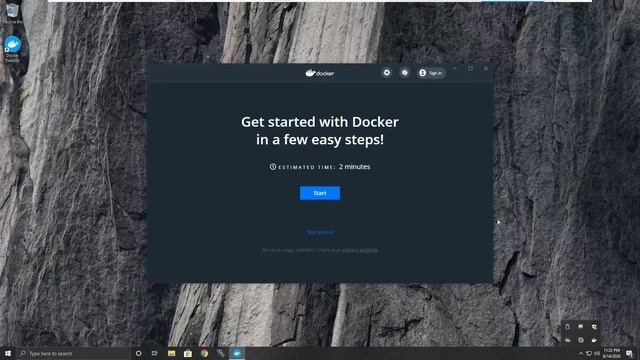
Task: Open the privacy settings link
Action: pos(360,250)
